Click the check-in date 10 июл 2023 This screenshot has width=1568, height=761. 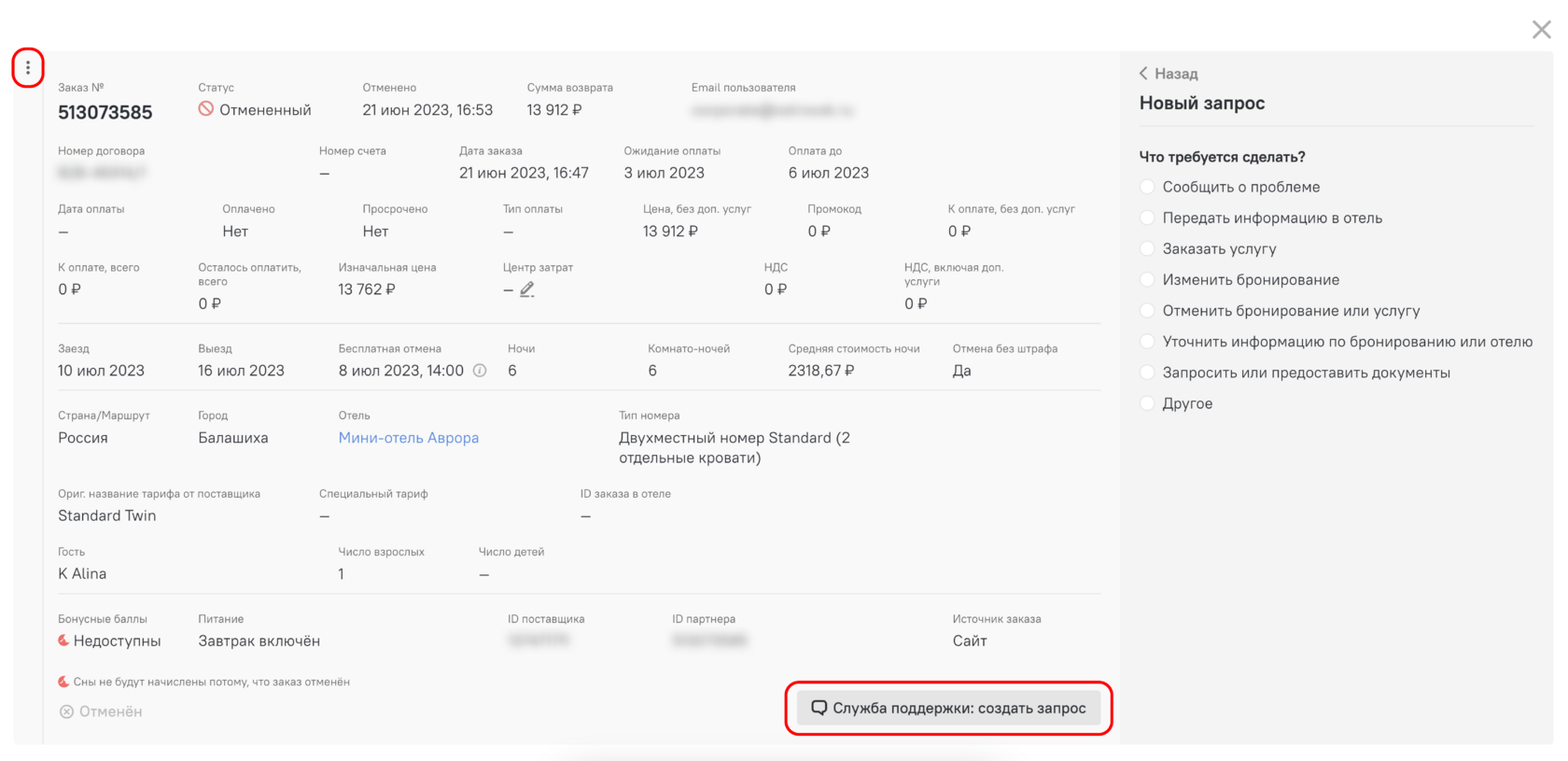point(101,371)
